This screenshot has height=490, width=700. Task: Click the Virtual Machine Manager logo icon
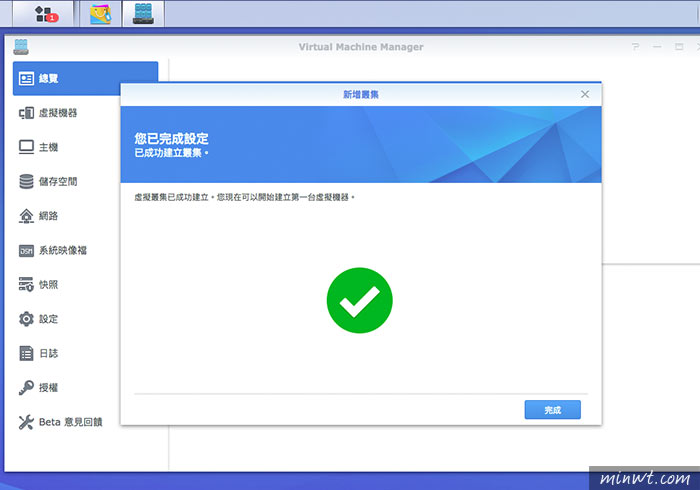(21, 47)
